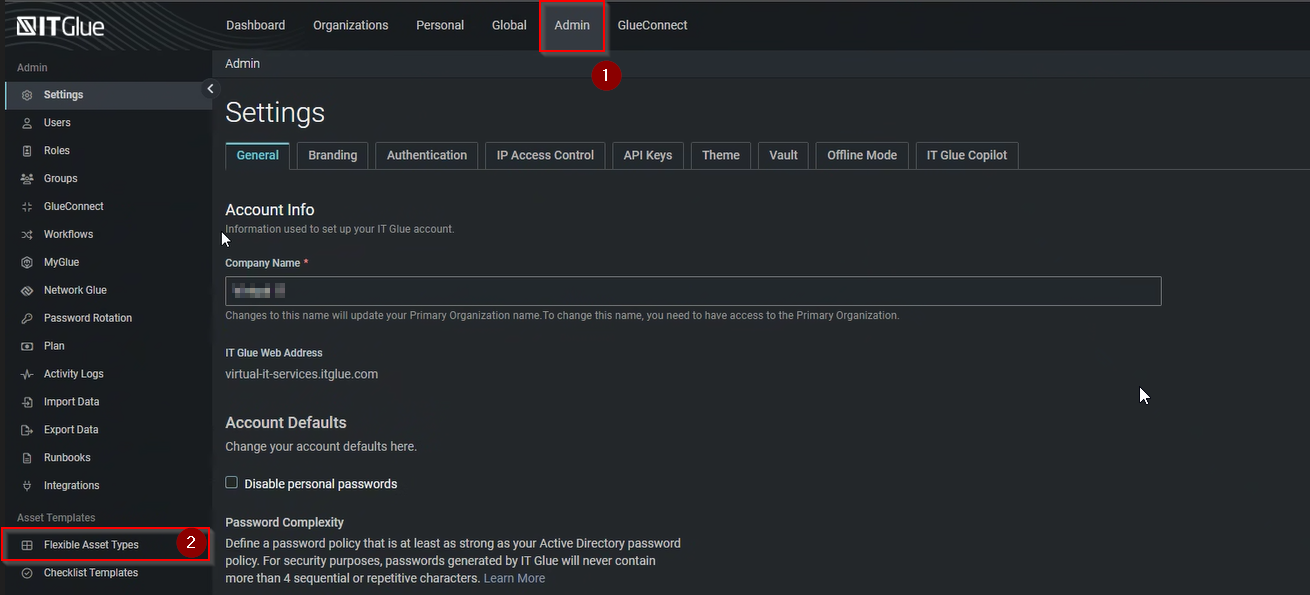Enable Disable personal passwords checkbox
1310x595 pixels.
(232, 482)
